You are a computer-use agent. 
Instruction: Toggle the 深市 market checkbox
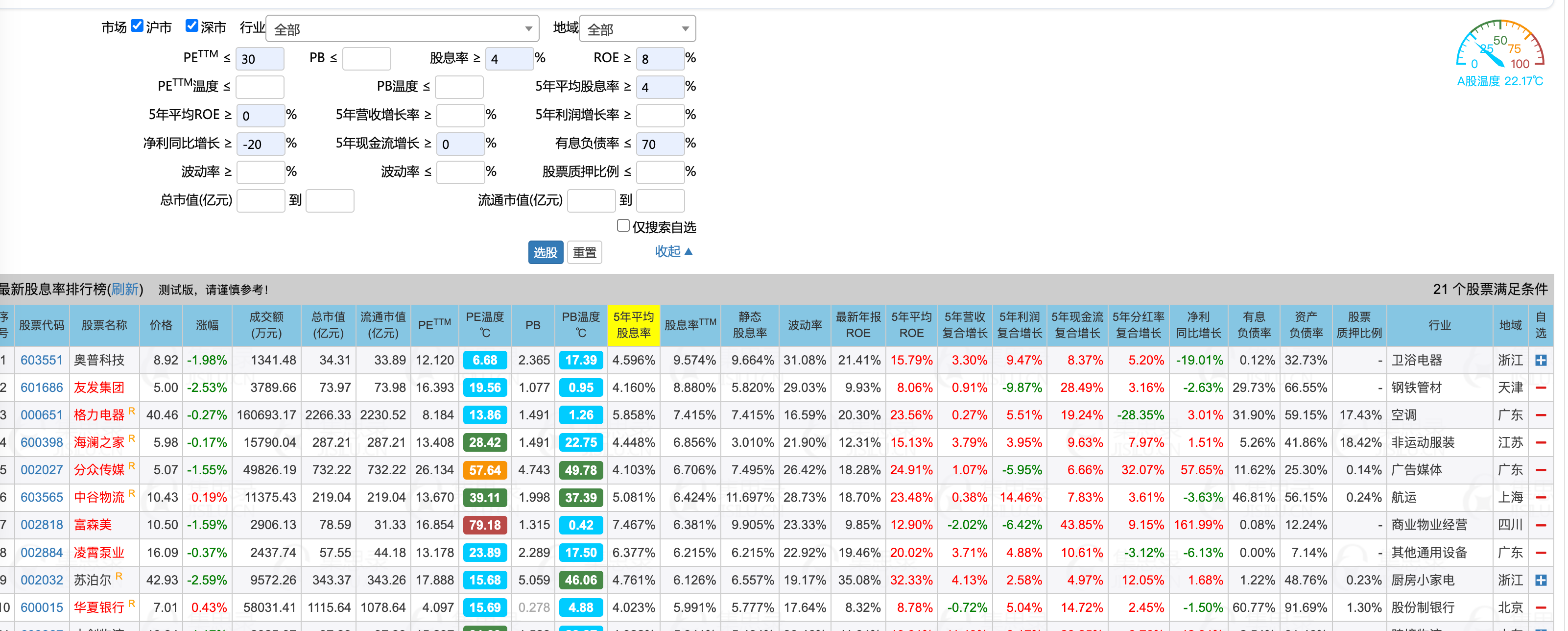pyautogui.click(x=192, y=25)
